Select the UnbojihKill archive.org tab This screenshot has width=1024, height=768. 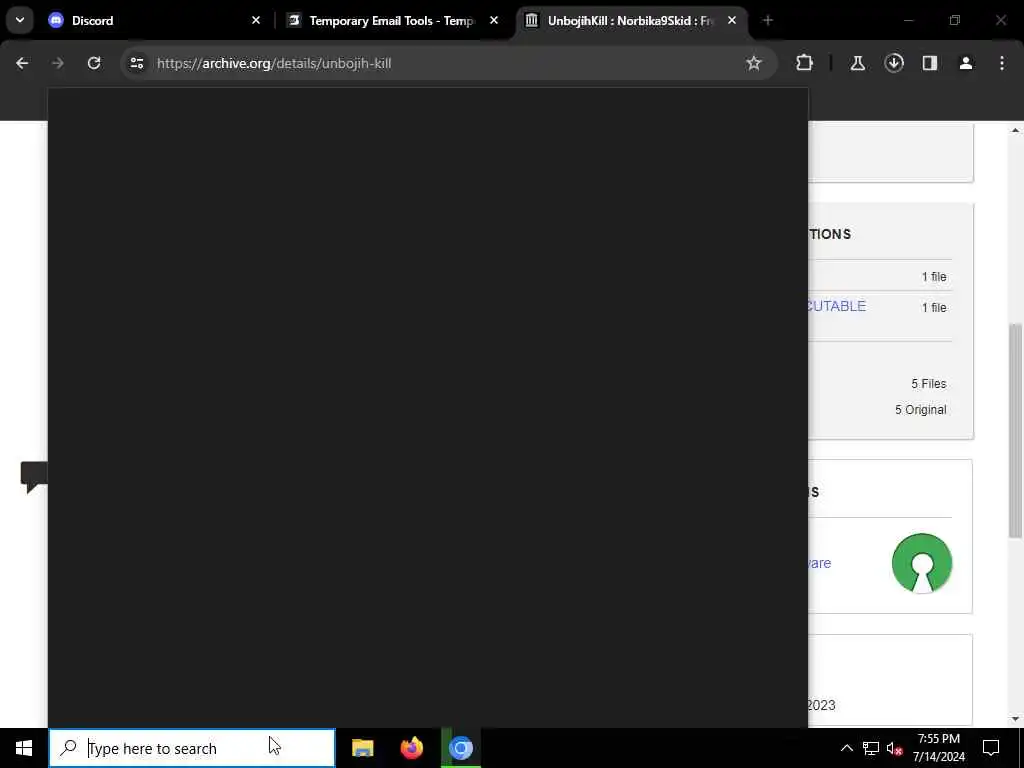[x=632, y=20]
